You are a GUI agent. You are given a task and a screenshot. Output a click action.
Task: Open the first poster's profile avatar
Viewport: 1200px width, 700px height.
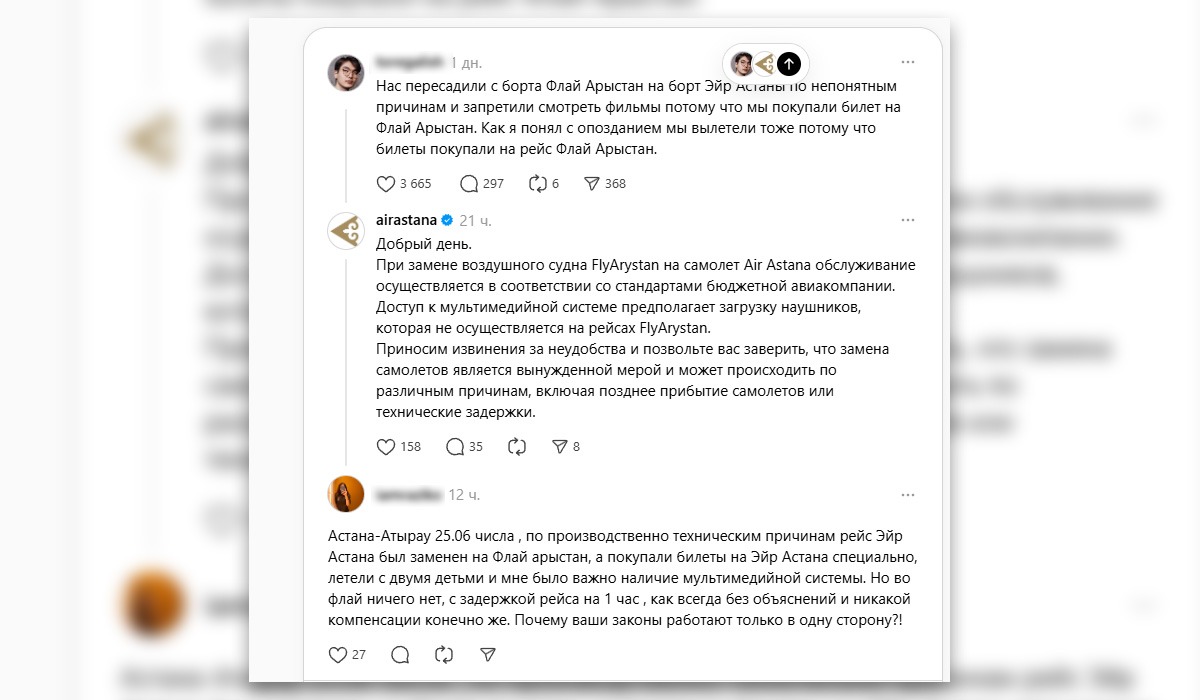(x=346, y=72)
